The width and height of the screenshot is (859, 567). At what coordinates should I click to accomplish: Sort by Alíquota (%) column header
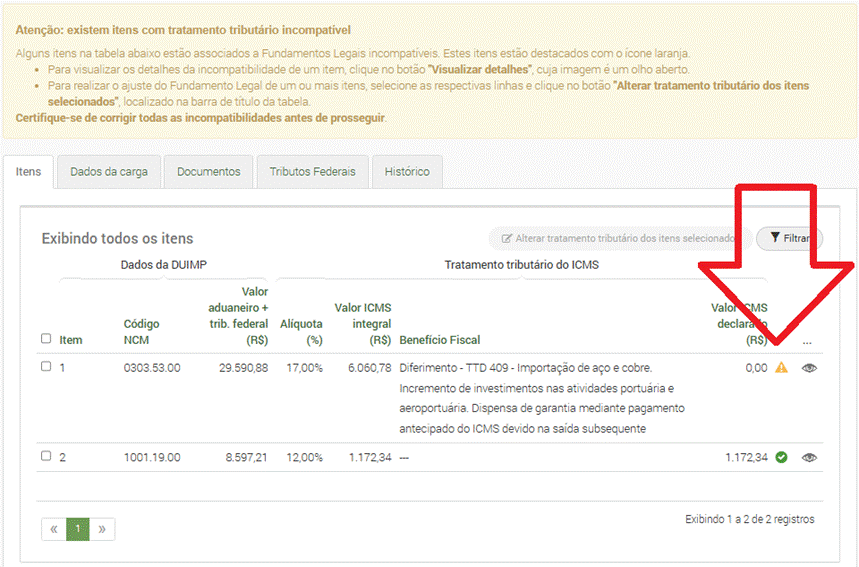tap(301, 331)
